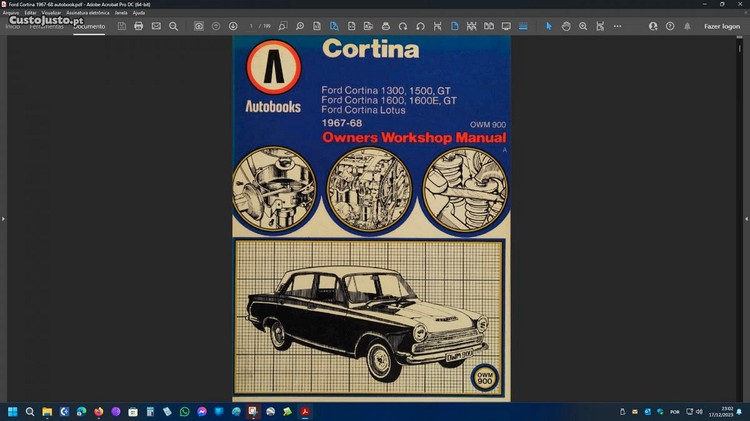Choose the arrow Selection tool
Image resolution: width=750 pixels, height=421 pixels.
(x=549, y=26)
